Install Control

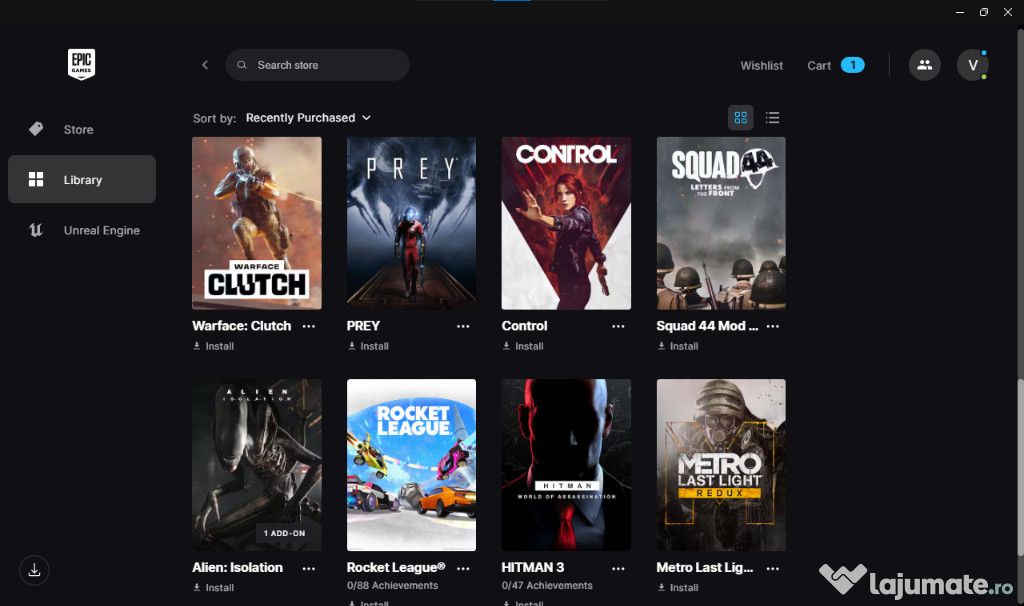[523, 346]
